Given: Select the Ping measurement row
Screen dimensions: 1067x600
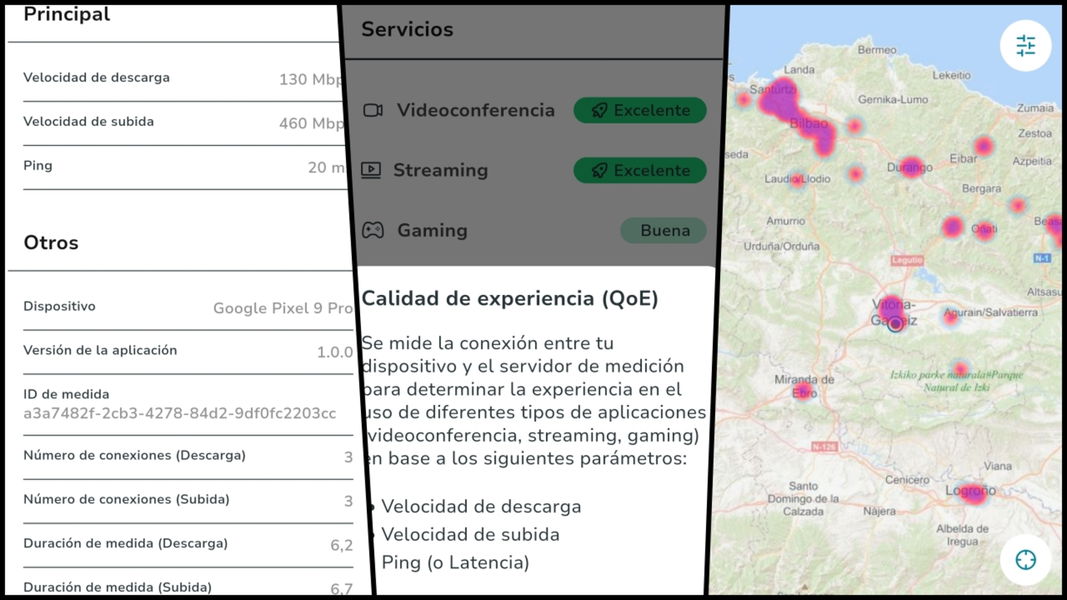Looking at the screenshot, I should tap(180, 167).
